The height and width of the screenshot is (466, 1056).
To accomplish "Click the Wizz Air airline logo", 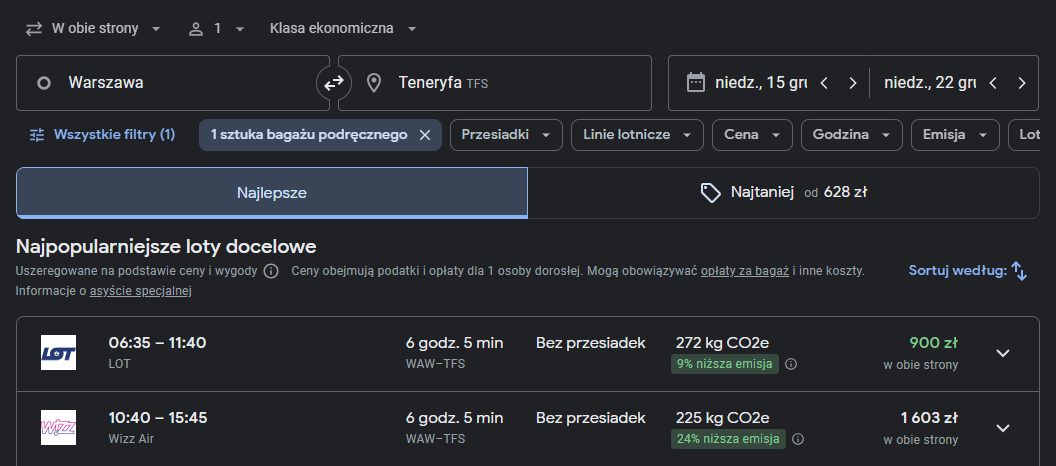I will pos(59,428).
